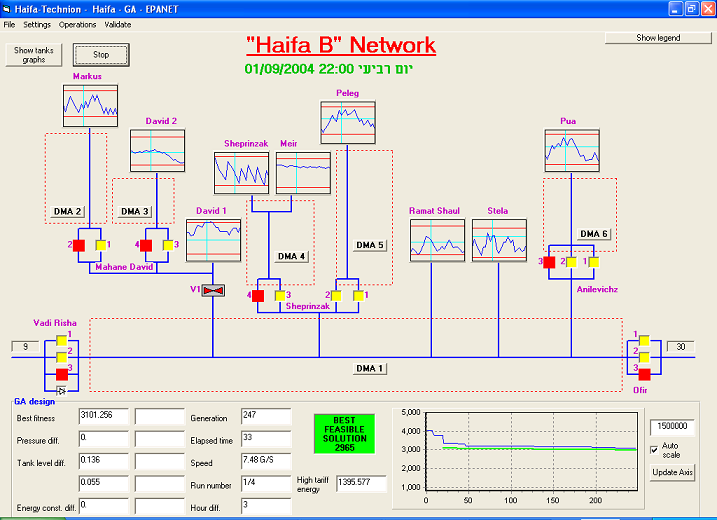Click the DMA 4 label
Viewport: 717px width, 520px height.
pos(292,257)
